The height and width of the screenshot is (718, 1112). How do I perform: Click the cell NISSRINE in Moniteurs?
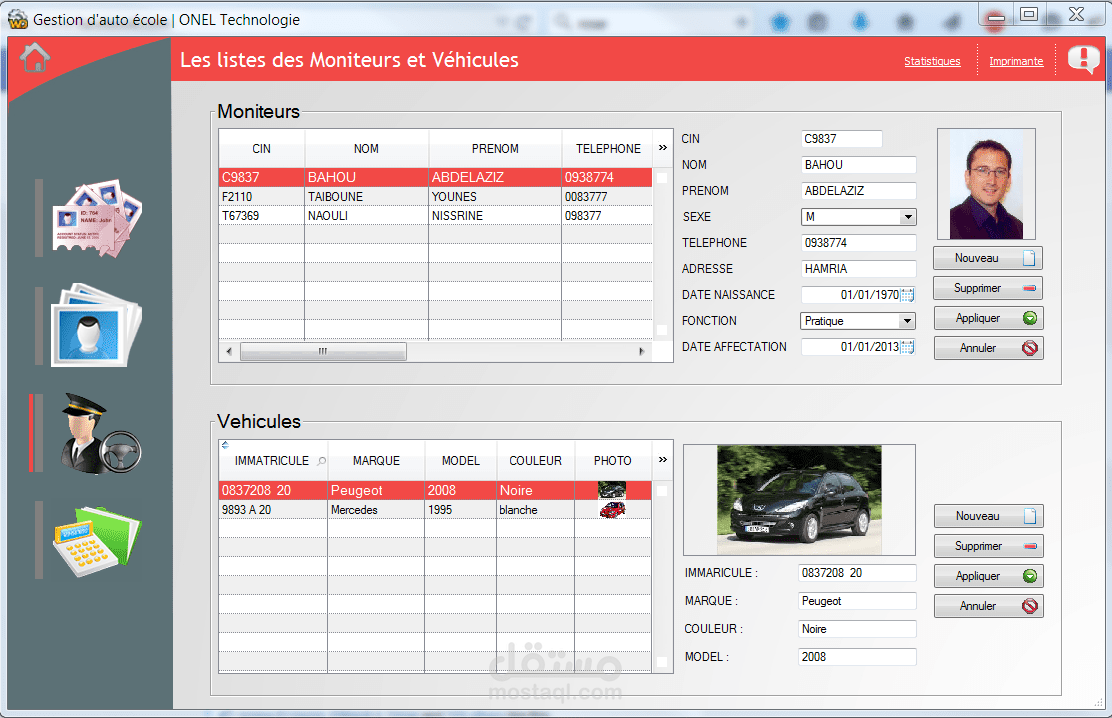pos(495,216)
